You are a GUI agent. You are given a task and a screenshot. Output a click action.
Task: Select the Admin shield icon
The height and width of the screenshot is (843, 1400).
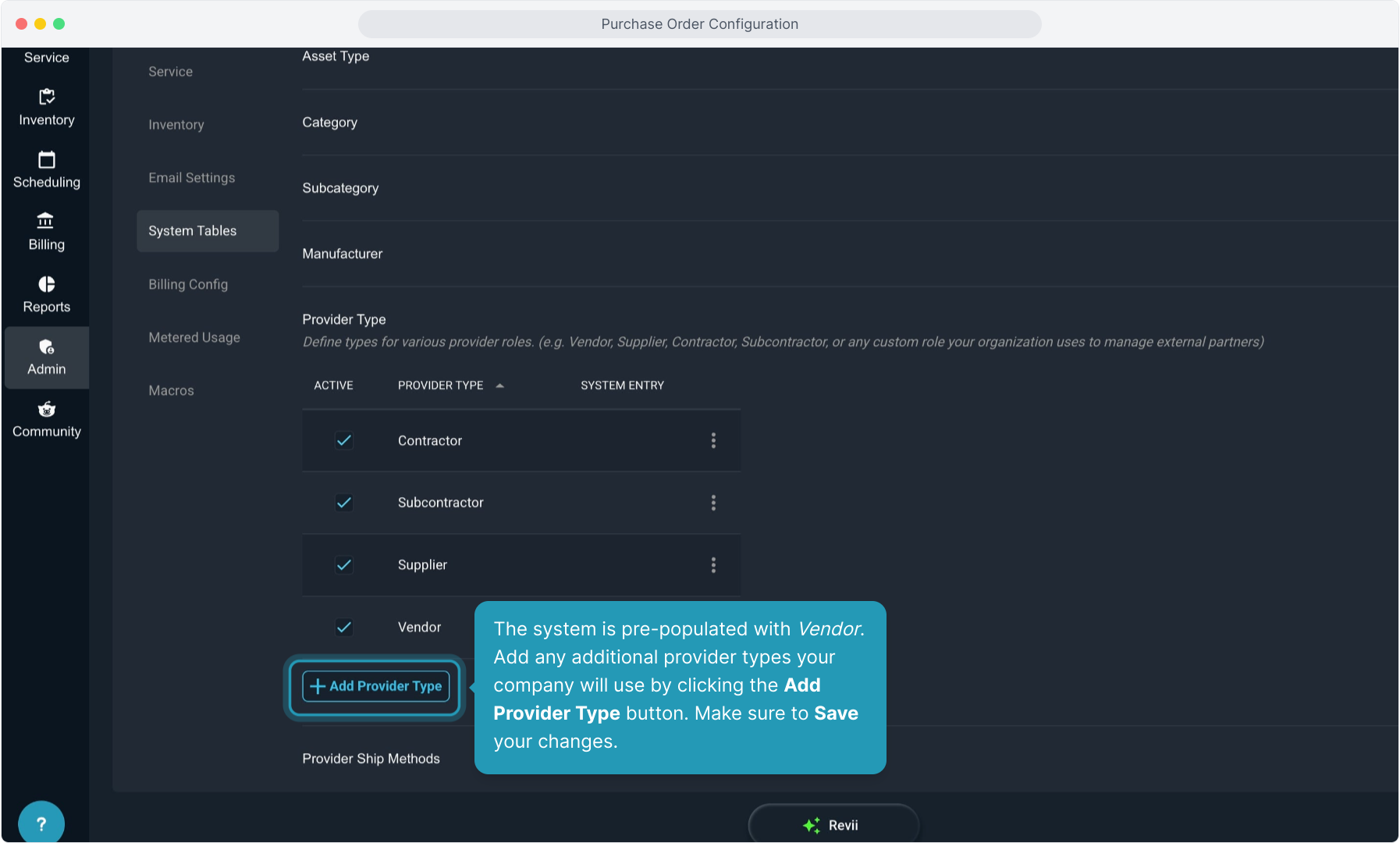pyautogui.click(x=47, y=347)
